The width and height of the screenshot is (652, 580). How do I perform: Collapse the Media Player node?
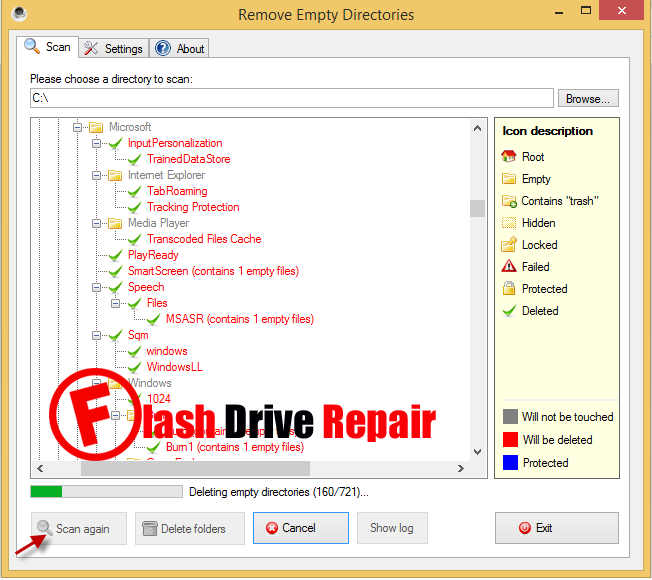point(96,224)
